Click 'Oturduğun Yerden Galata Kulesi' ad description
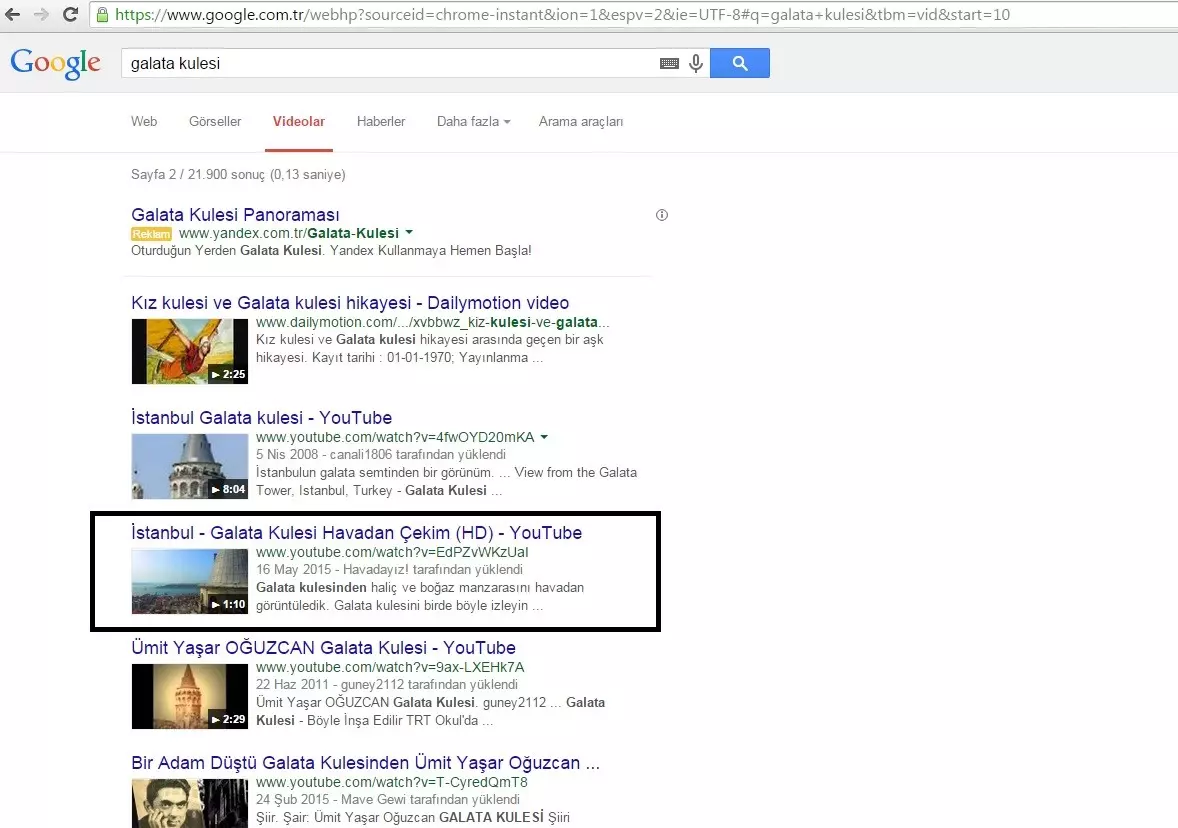Screen dimensions: 1178x828 [331, 251]
